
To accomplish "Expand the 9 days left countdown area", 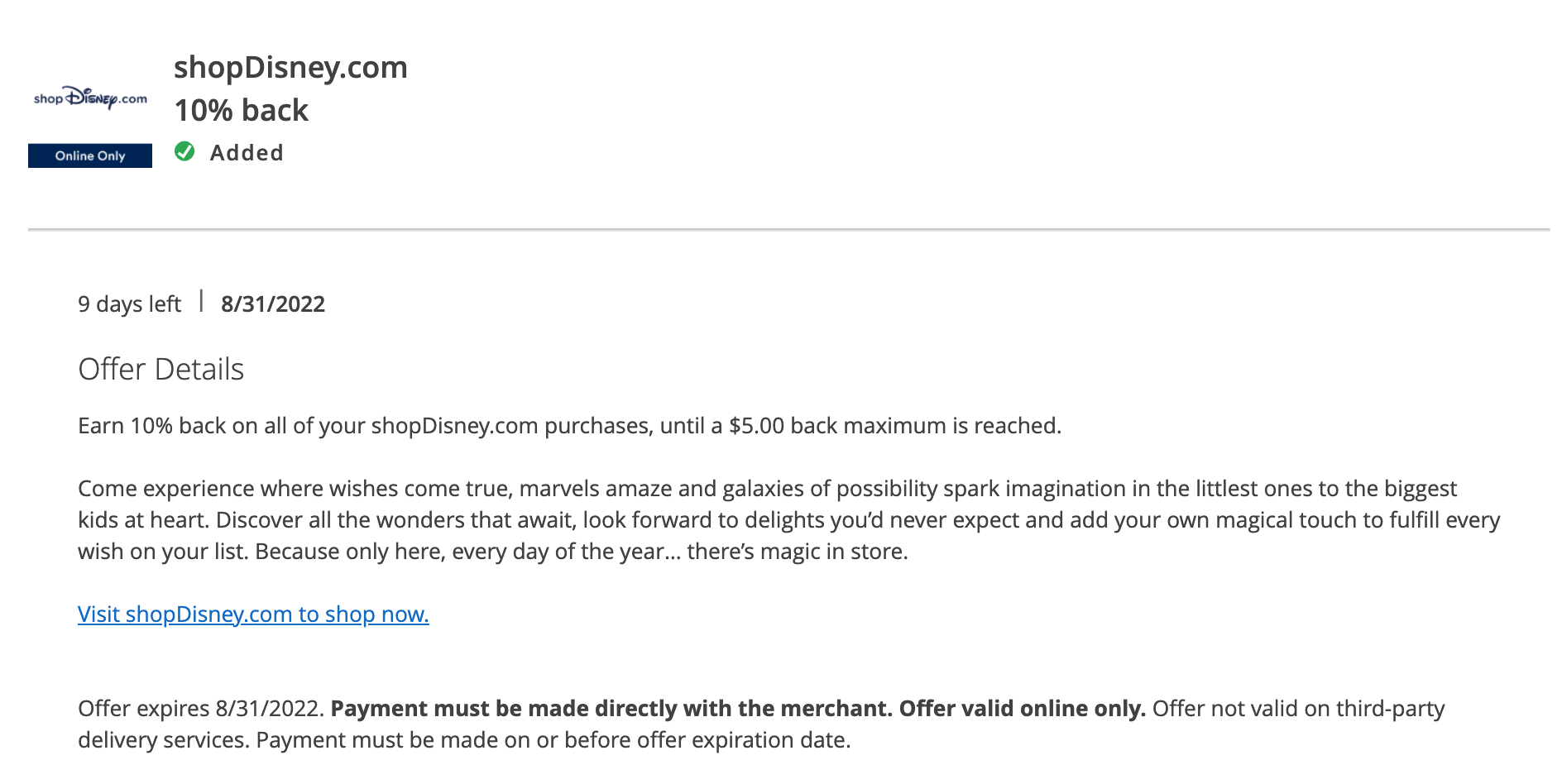I will (129, 304).
